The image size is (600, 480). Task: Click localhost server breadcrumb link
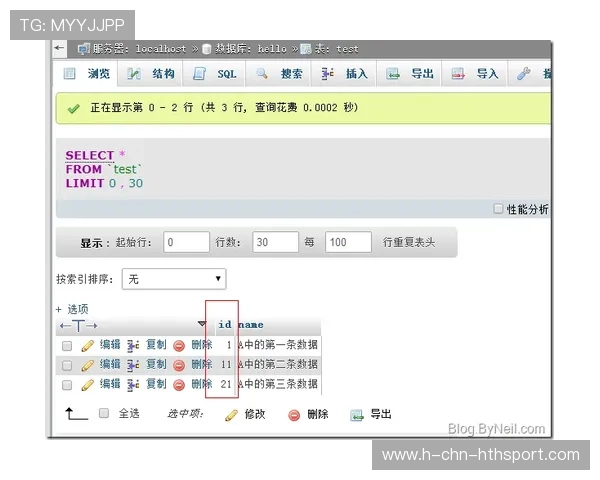pos(161,49)
